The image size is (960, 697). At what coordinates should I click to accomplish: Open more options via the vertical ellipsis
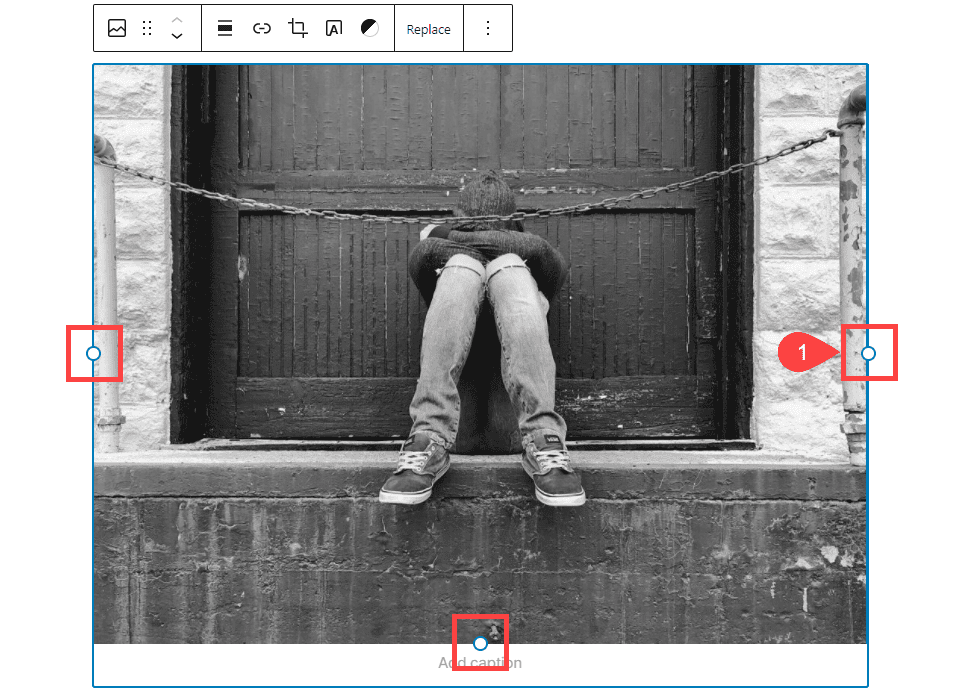pyautogui.click(x=488, y=28)
